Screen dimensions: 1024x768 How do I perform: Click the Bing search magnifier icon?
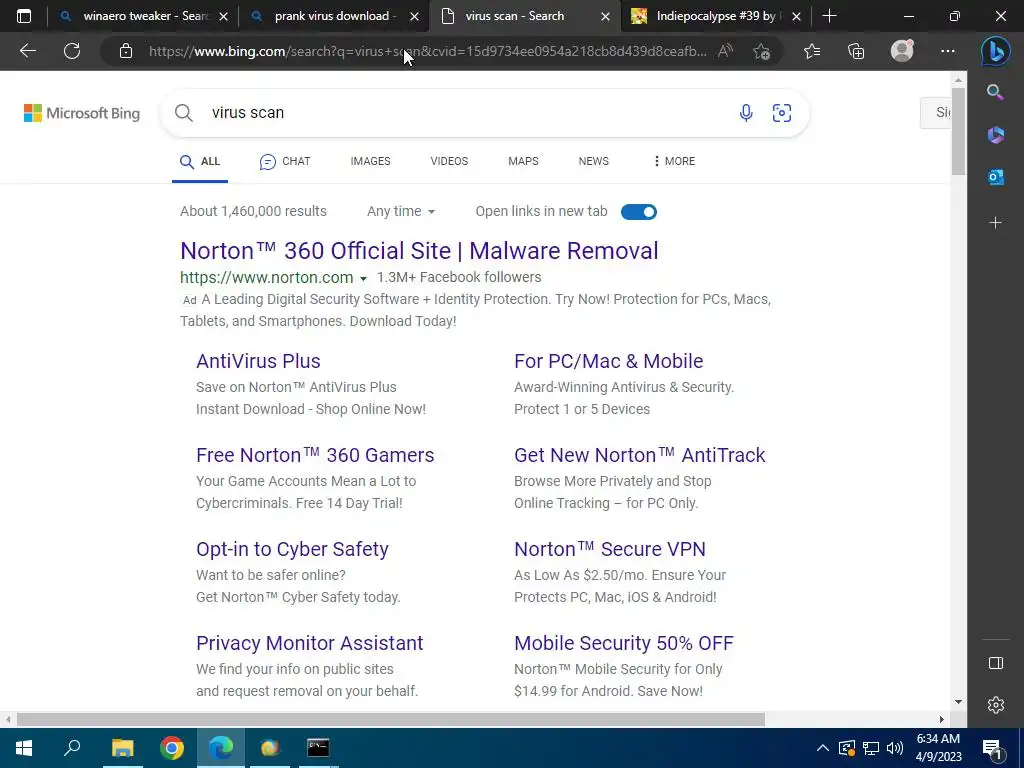[184, 113]
